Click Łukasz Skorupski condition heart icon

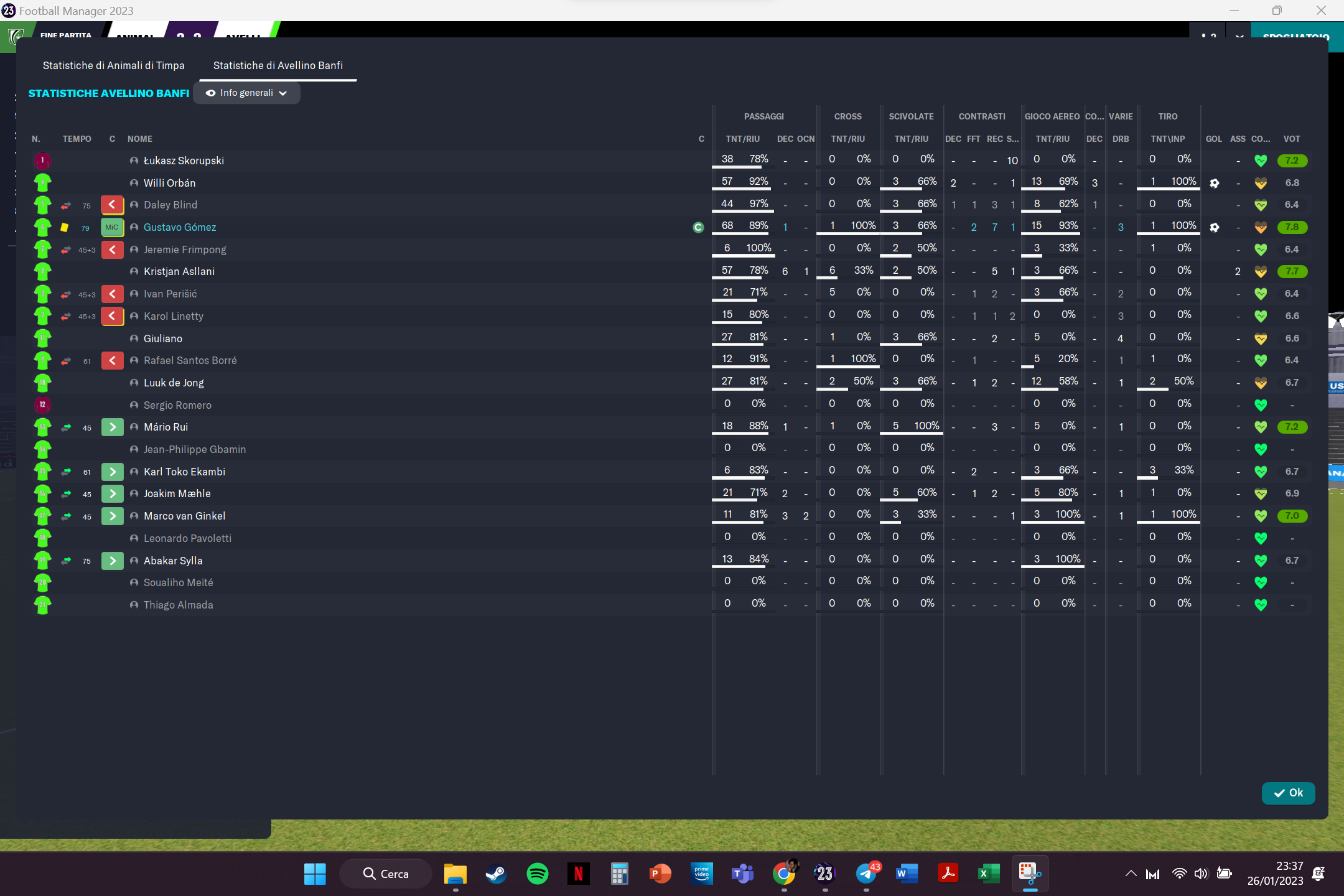click(1261, 161)
